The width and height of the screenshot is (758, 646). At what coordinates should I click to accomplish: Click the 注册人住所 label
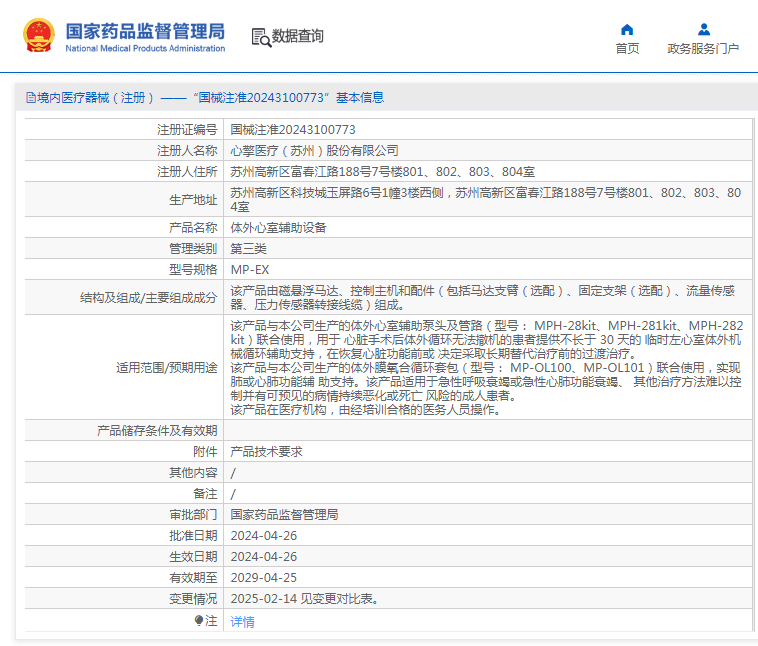[x=187, y=172]
